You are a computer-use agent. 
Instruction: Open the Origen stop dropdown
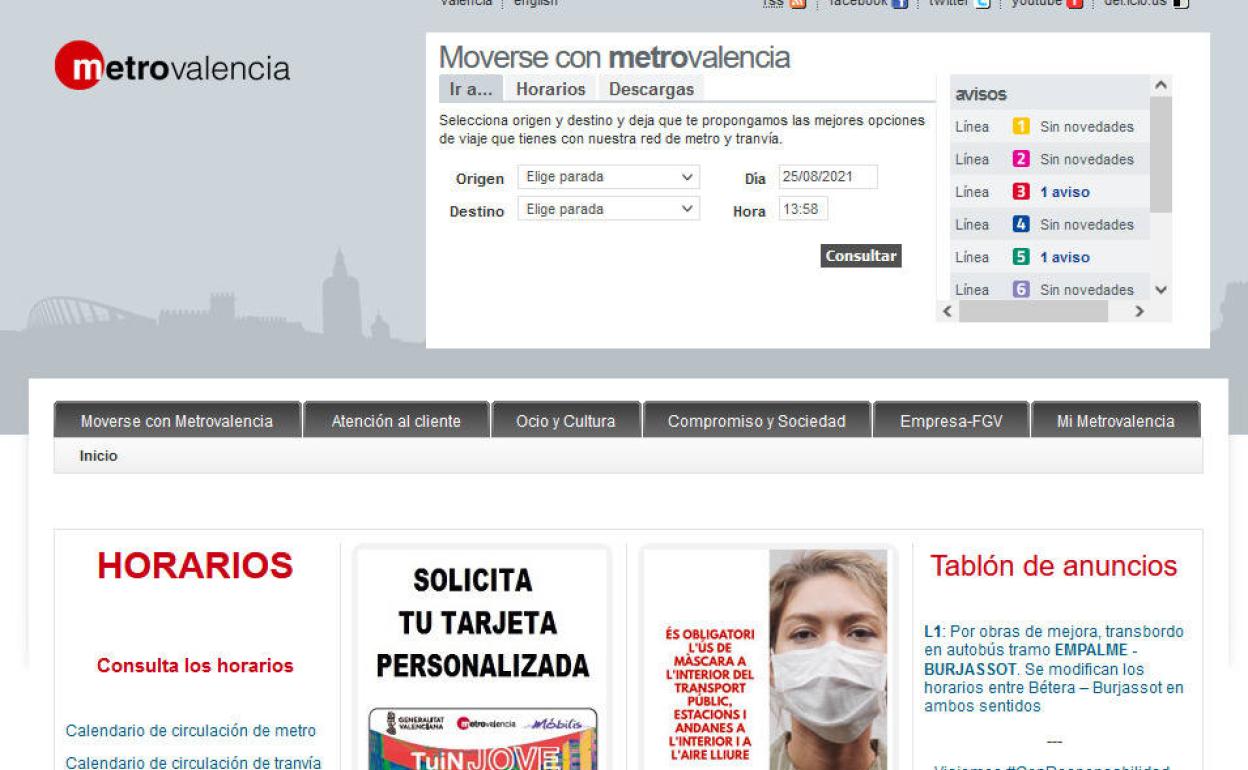pos(608,177)
